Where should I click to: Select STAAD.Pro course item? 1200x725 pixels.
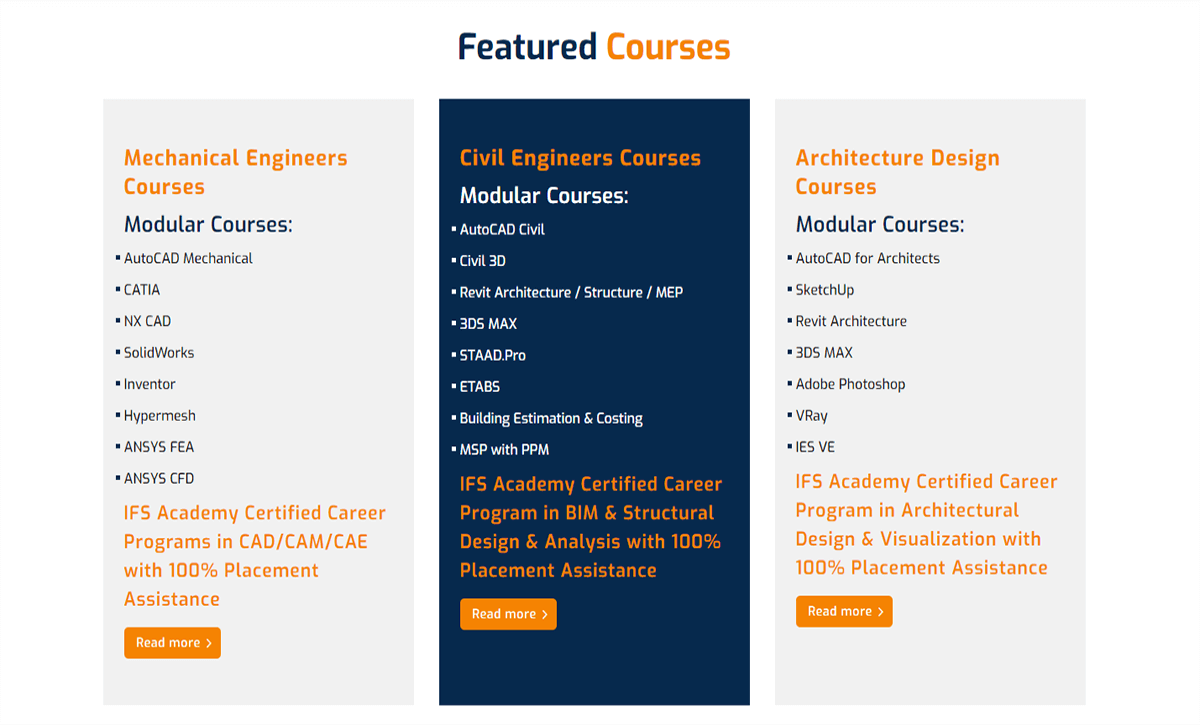(x=493, y=355)
